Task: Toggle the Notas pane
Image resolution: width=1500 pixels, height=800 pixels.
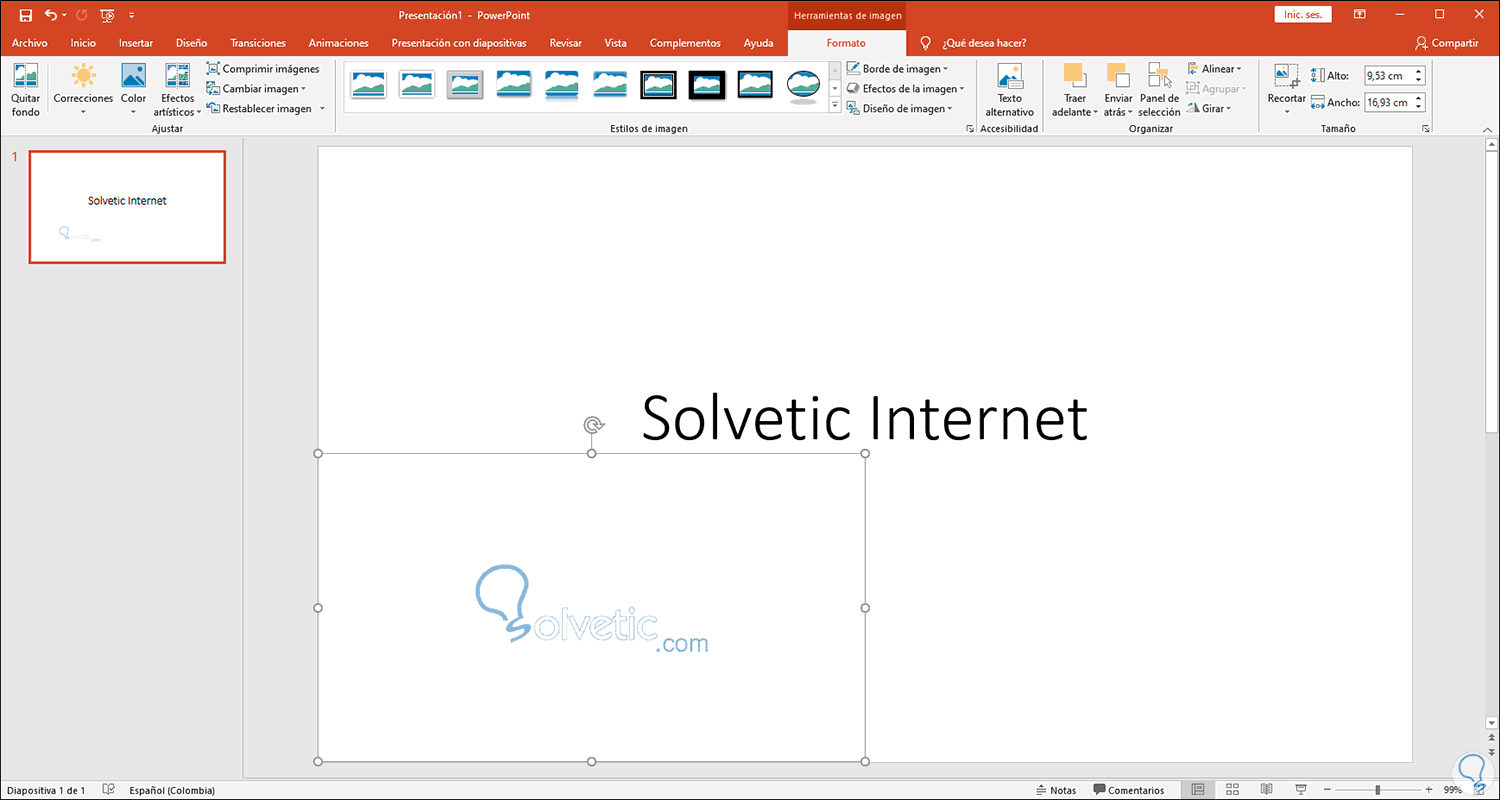Action: coord(1056,790)
